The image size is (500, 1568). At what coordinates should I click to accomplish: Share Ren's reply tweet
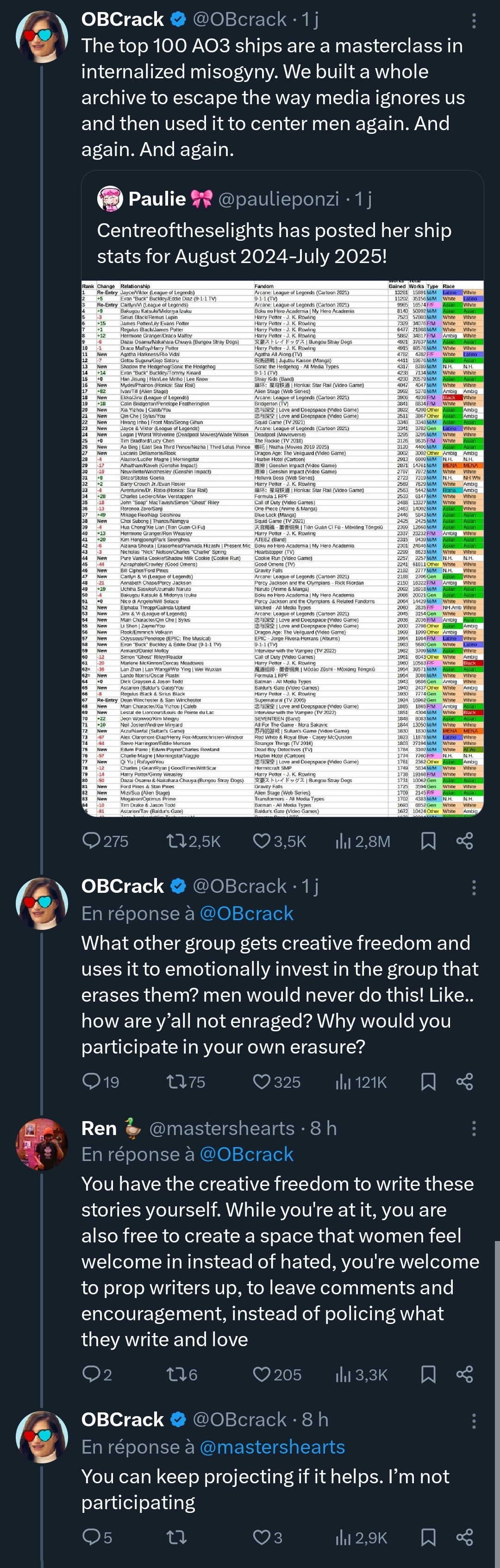point(465,1374)
